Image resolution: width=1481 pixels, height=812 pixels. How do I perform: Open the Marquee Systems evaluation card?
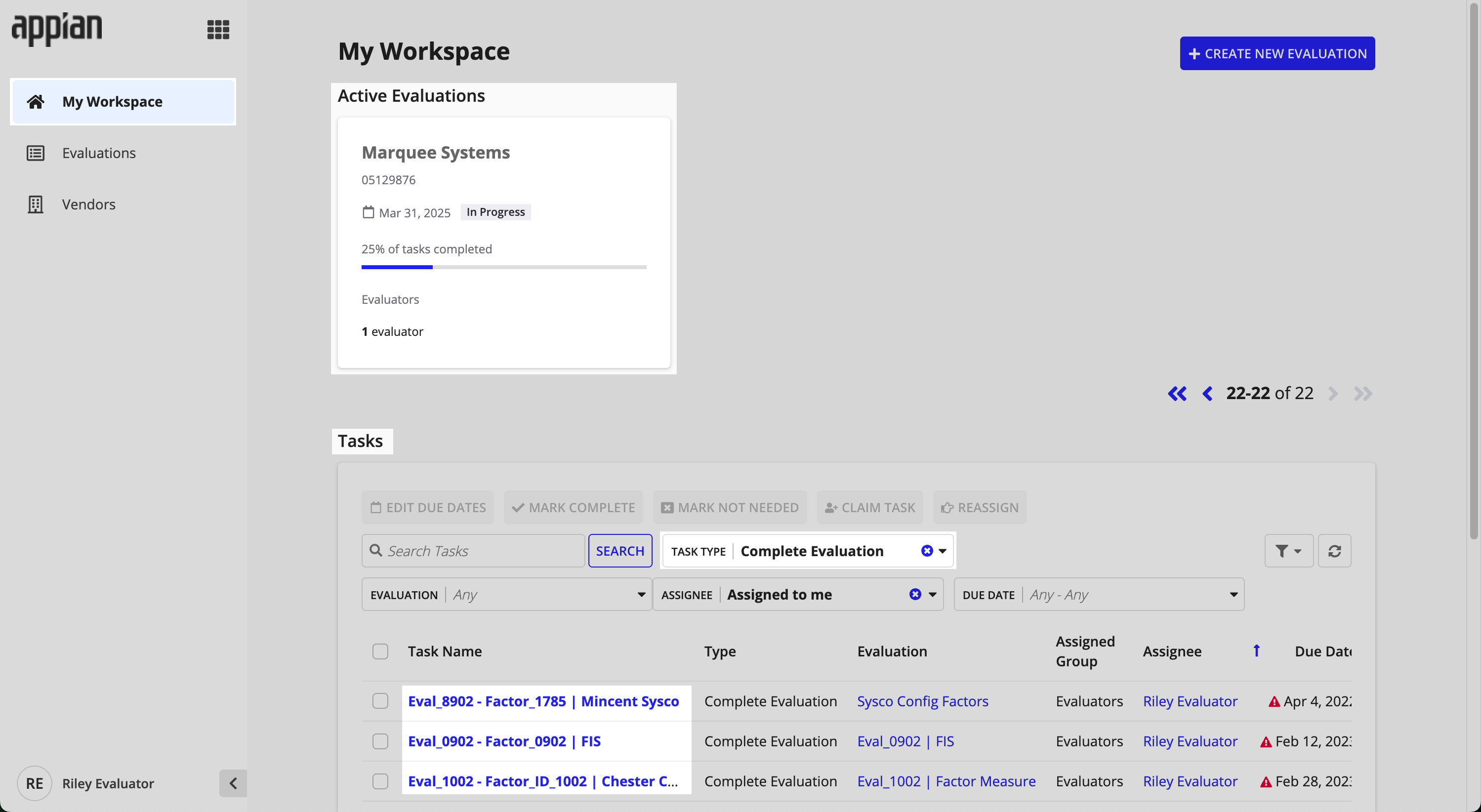click(504, 243)
